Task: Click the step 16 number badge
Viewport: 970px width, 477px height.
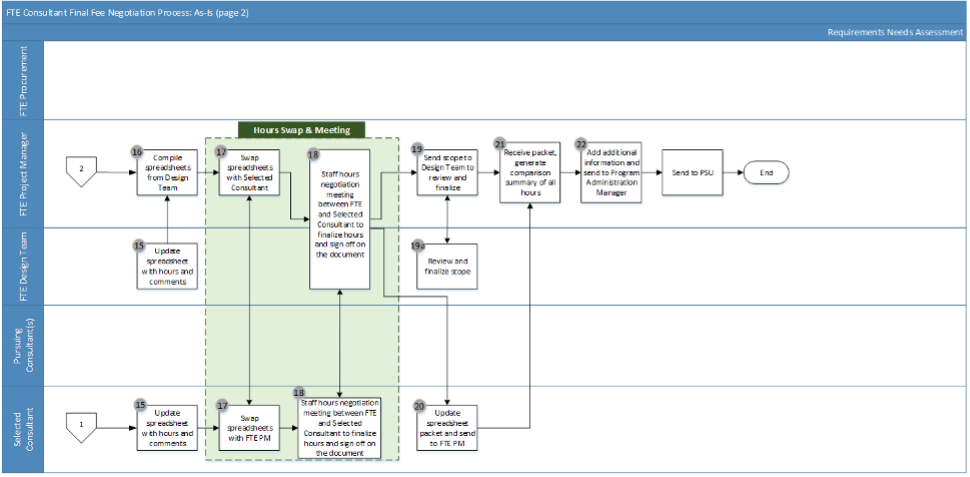Action: pos(139,151)
